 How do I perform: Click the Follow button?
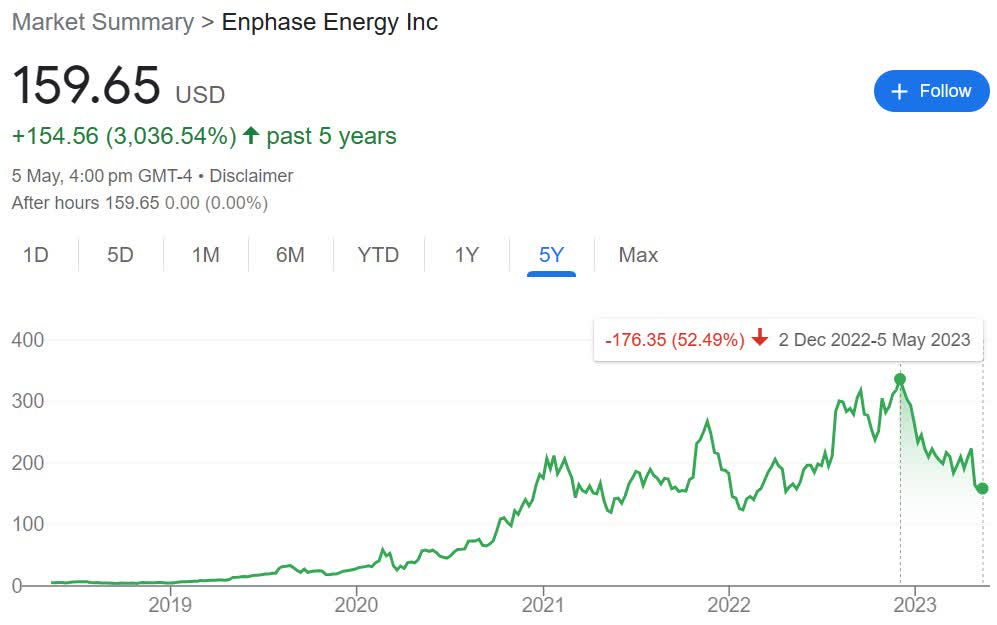pyautogui.click(x=931, y=90)
